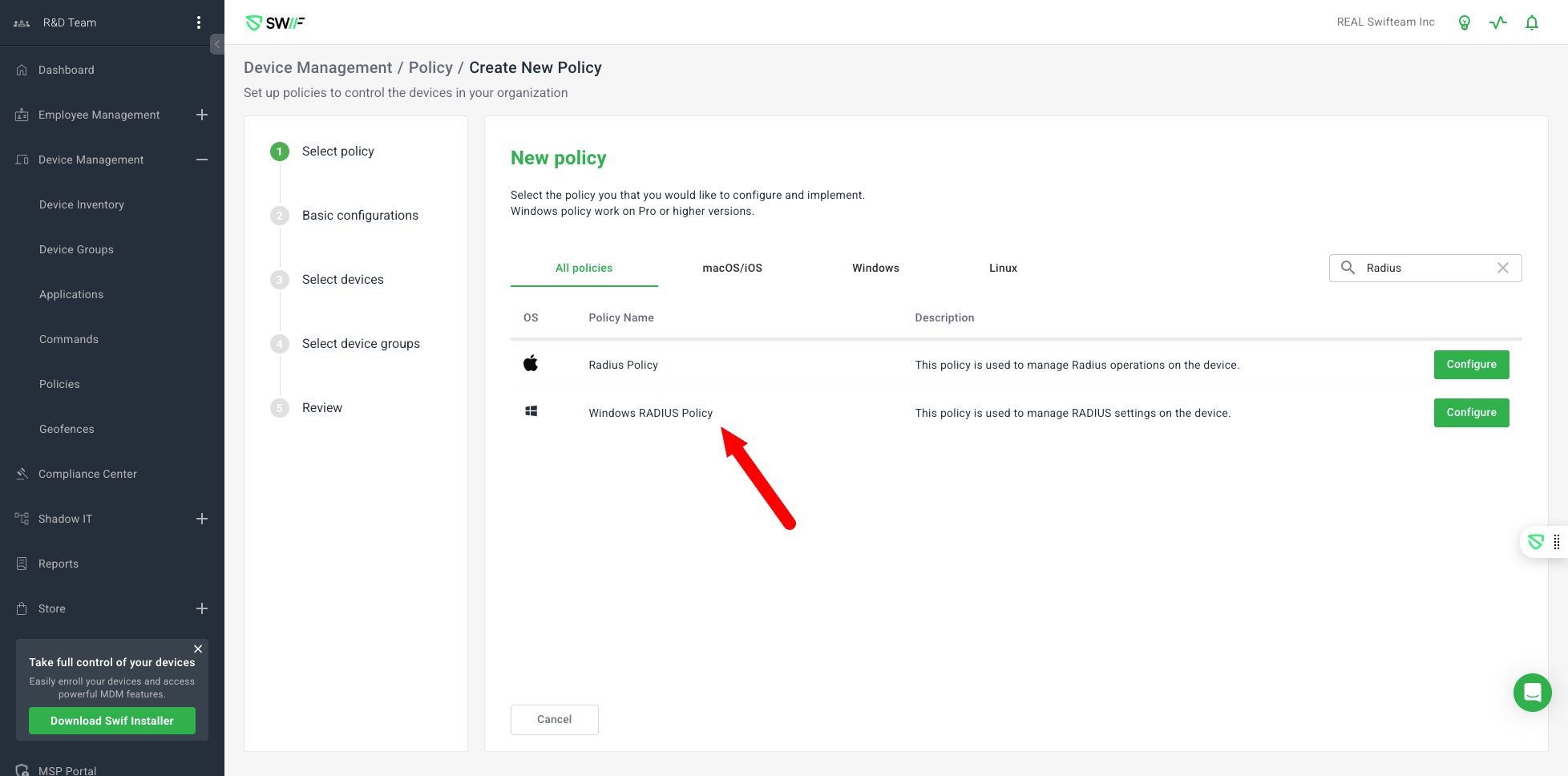Click the R&D Team three-dot menu
Screen dimensions: 1568x776
(x=199, y=22)
